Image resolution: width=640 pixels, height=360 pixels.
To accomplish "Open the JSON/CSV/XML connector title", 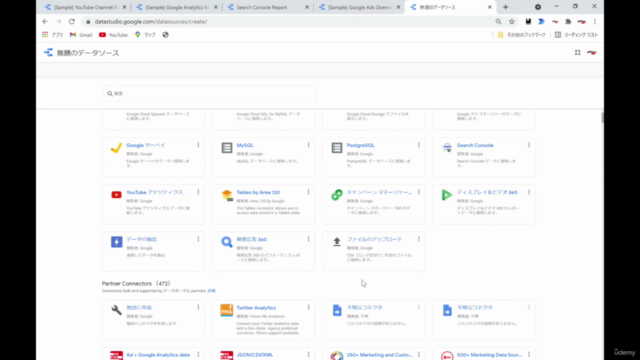I will 255,355.
